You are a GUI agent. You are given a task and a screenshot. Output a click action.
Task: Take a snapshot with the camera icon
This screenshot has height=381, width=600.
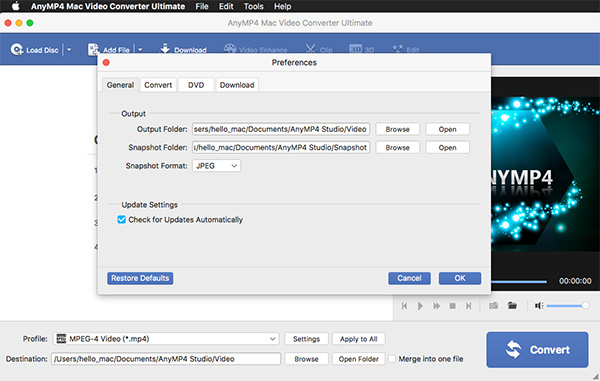pyautogui.click(x=494, y=305)
